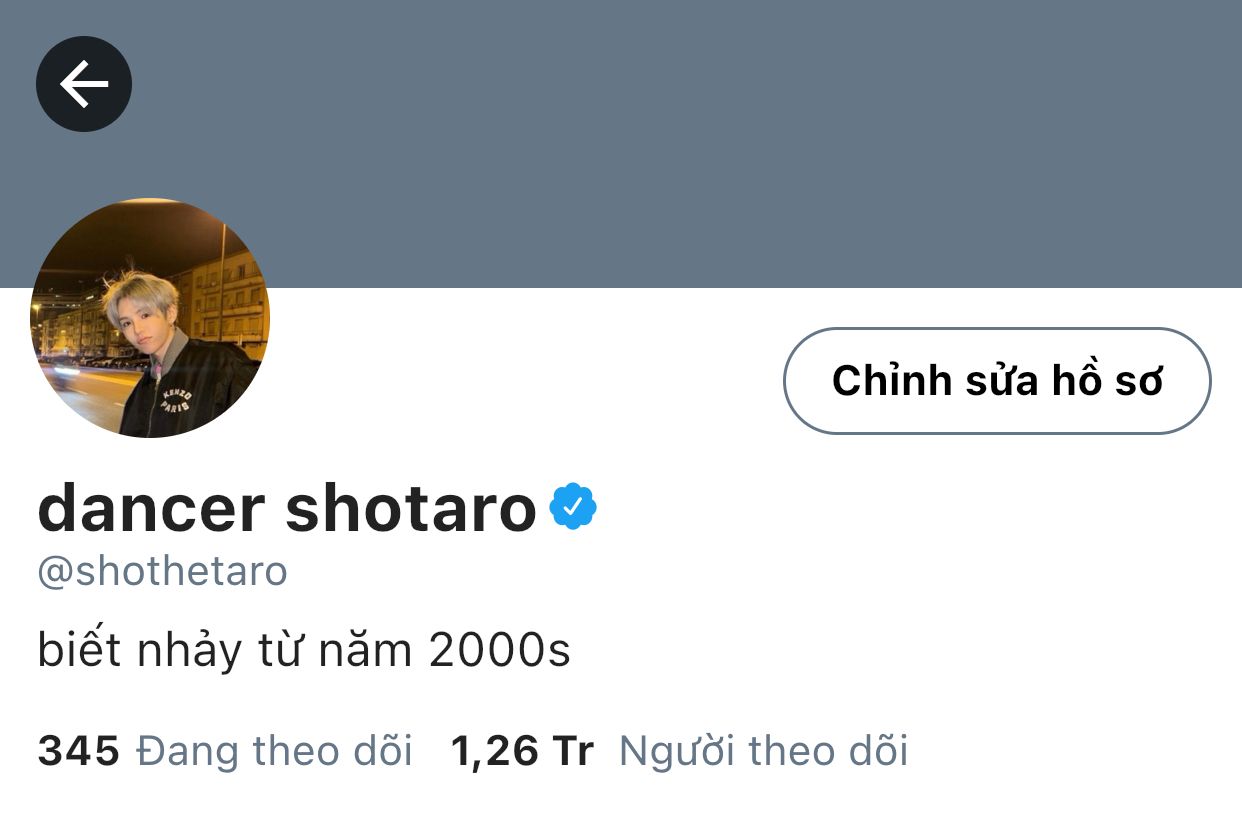This screenshot has width=1242, height=817.
Task: Open the circular profile picture
Action: tap(150, 318)
